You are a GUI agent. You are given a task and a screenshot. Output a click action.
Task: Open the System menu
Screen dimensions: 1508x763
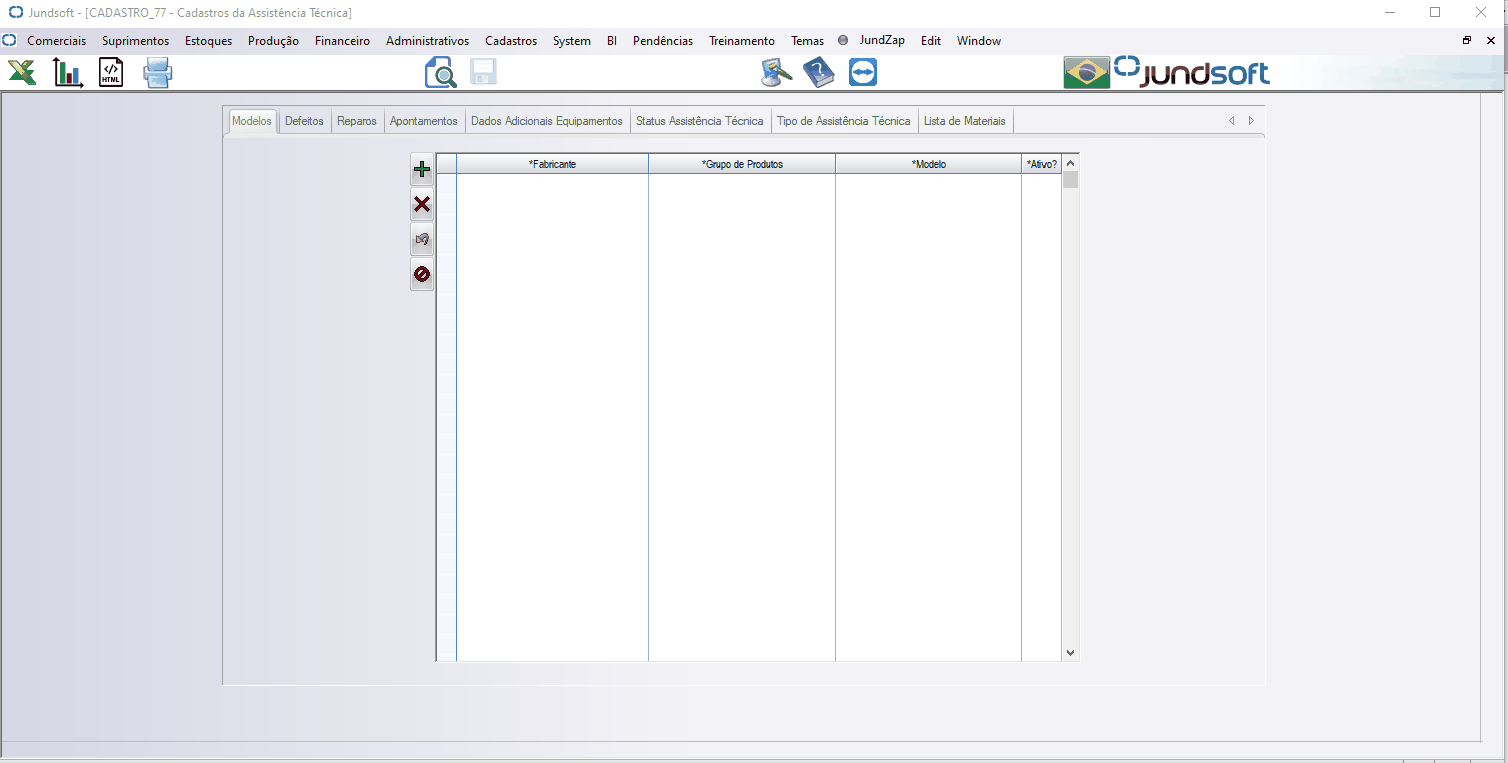click(x=571, y=41)
